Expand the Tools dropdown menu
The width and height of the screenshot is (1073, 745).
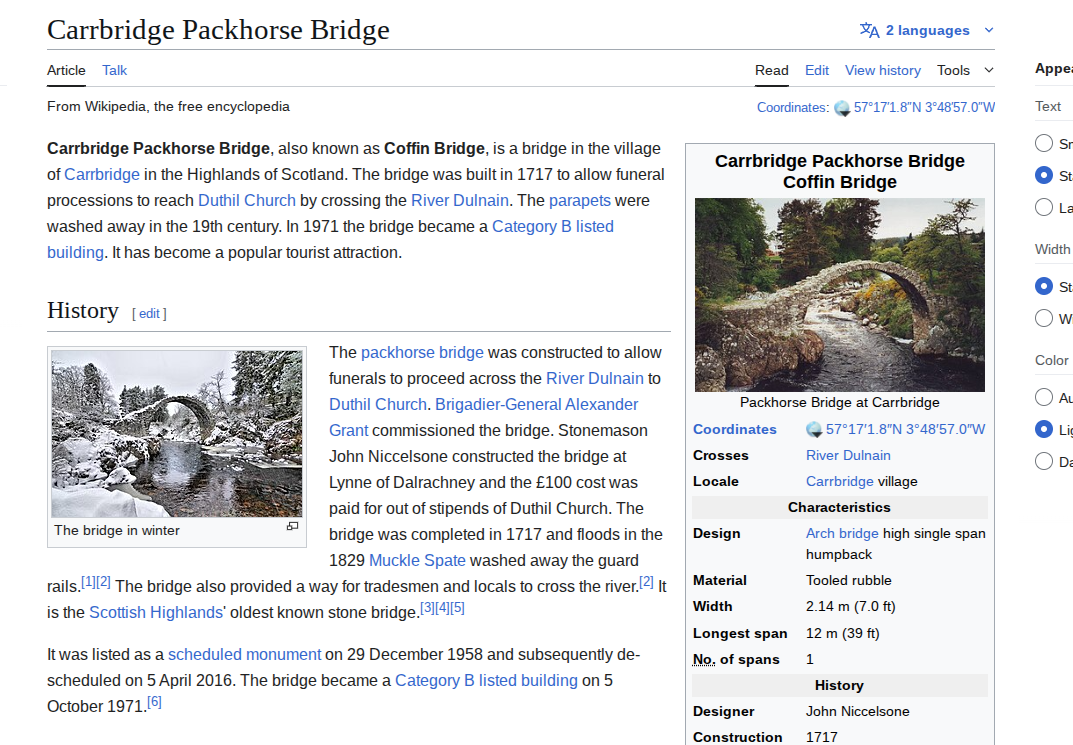965,70
